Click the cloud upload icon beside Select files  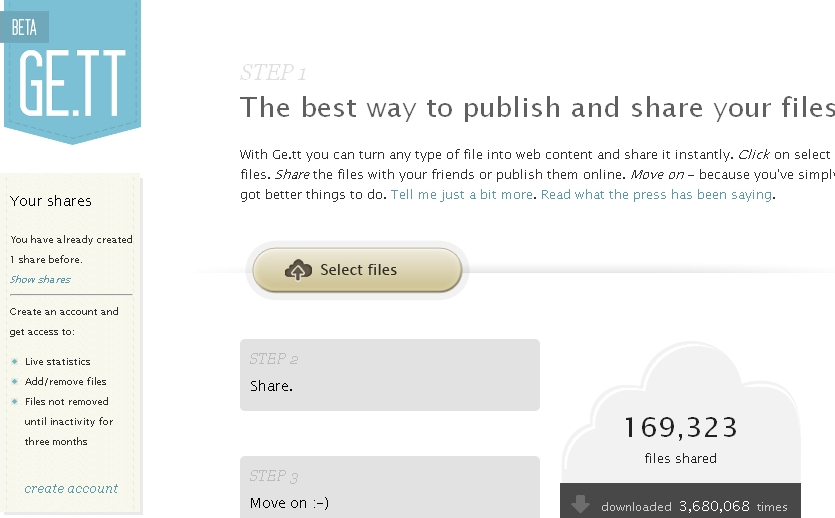(299, 270)
